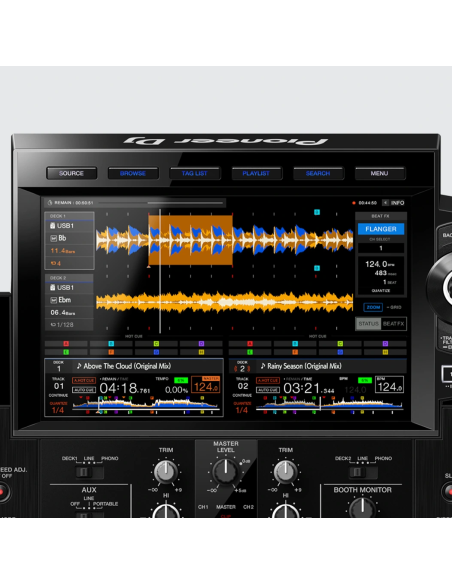Click Deck 1 QUANTIZE 1/4 value
This screenshot has height=584, width=452.
coord(58,410)
